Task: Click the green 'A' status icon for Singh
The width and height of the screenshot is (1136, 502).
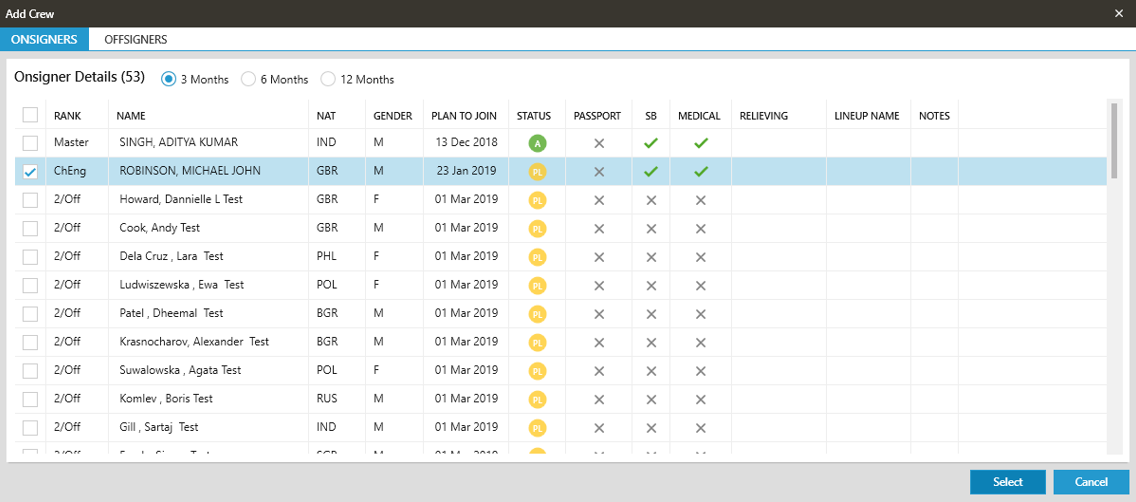Action: pos(537,143)
